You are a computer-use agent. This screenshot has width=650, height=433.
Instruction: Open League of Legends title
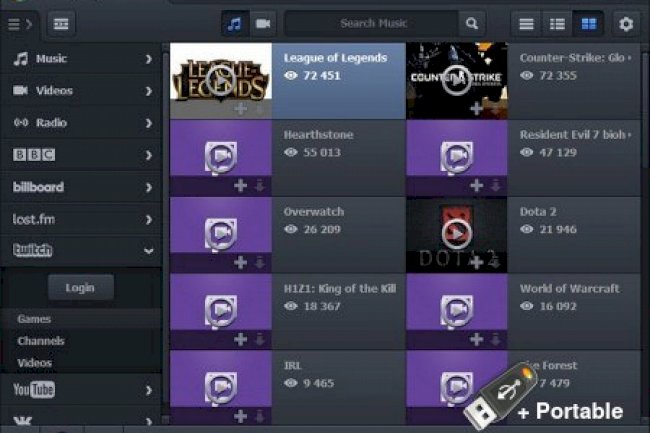(335, 58)
